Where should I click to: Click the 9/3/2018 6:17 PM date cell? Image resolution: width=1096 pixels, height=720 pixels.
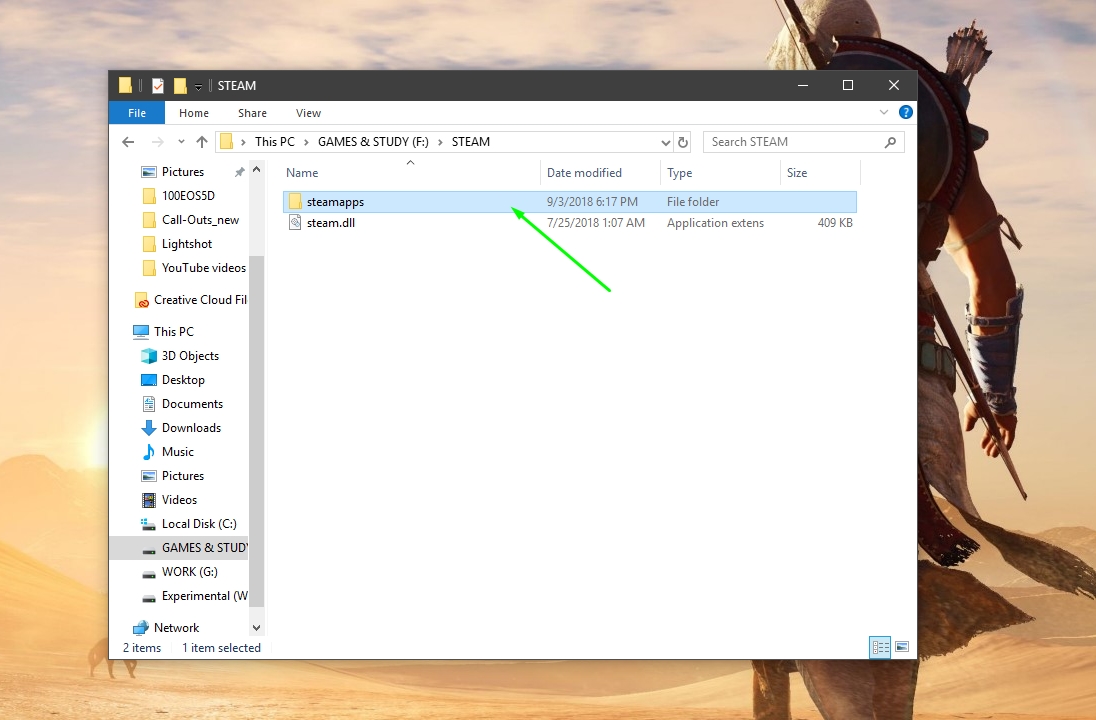[592, 202]
